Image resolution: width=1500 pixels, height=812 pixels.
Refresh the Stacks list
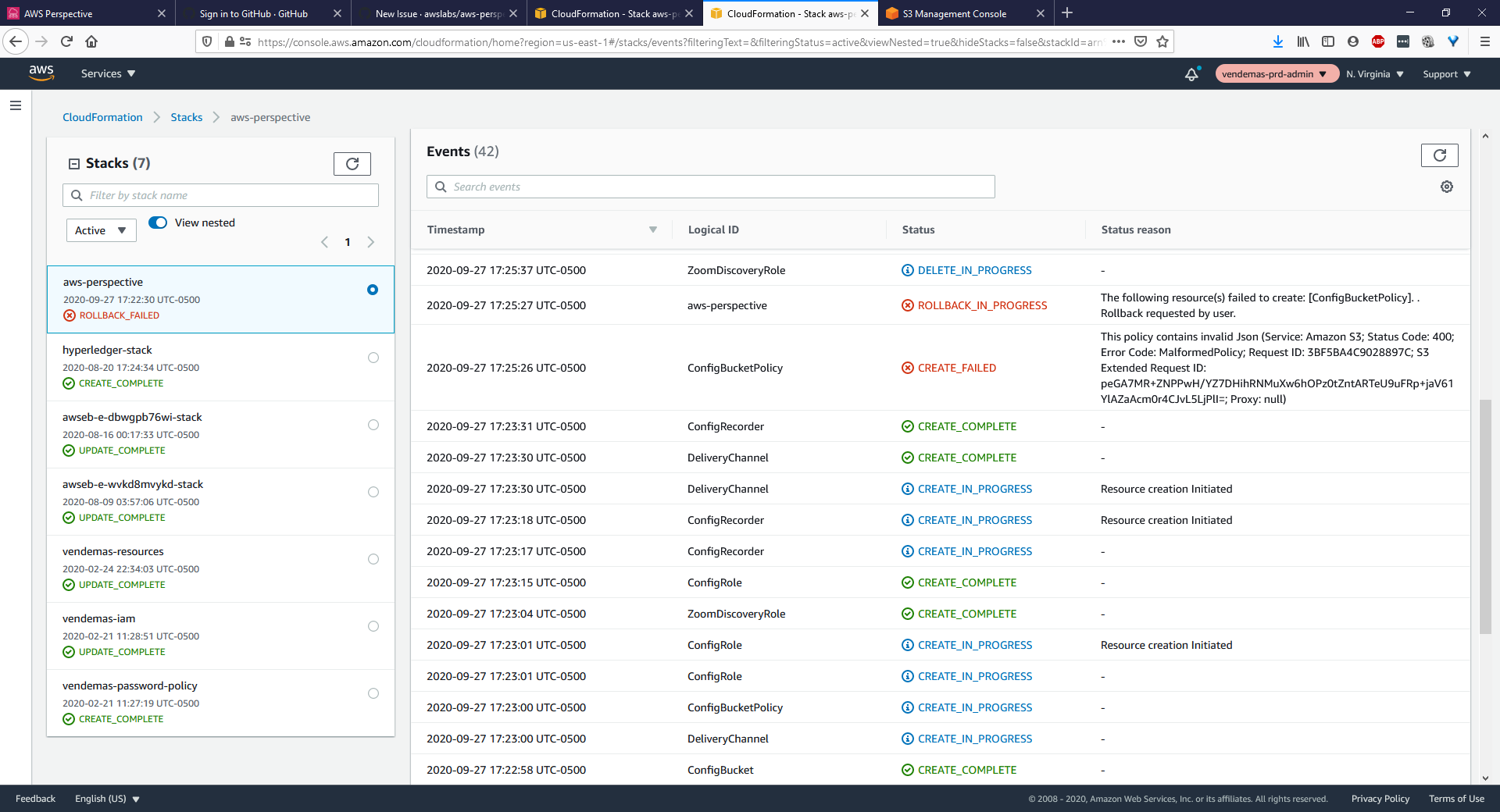352,164
